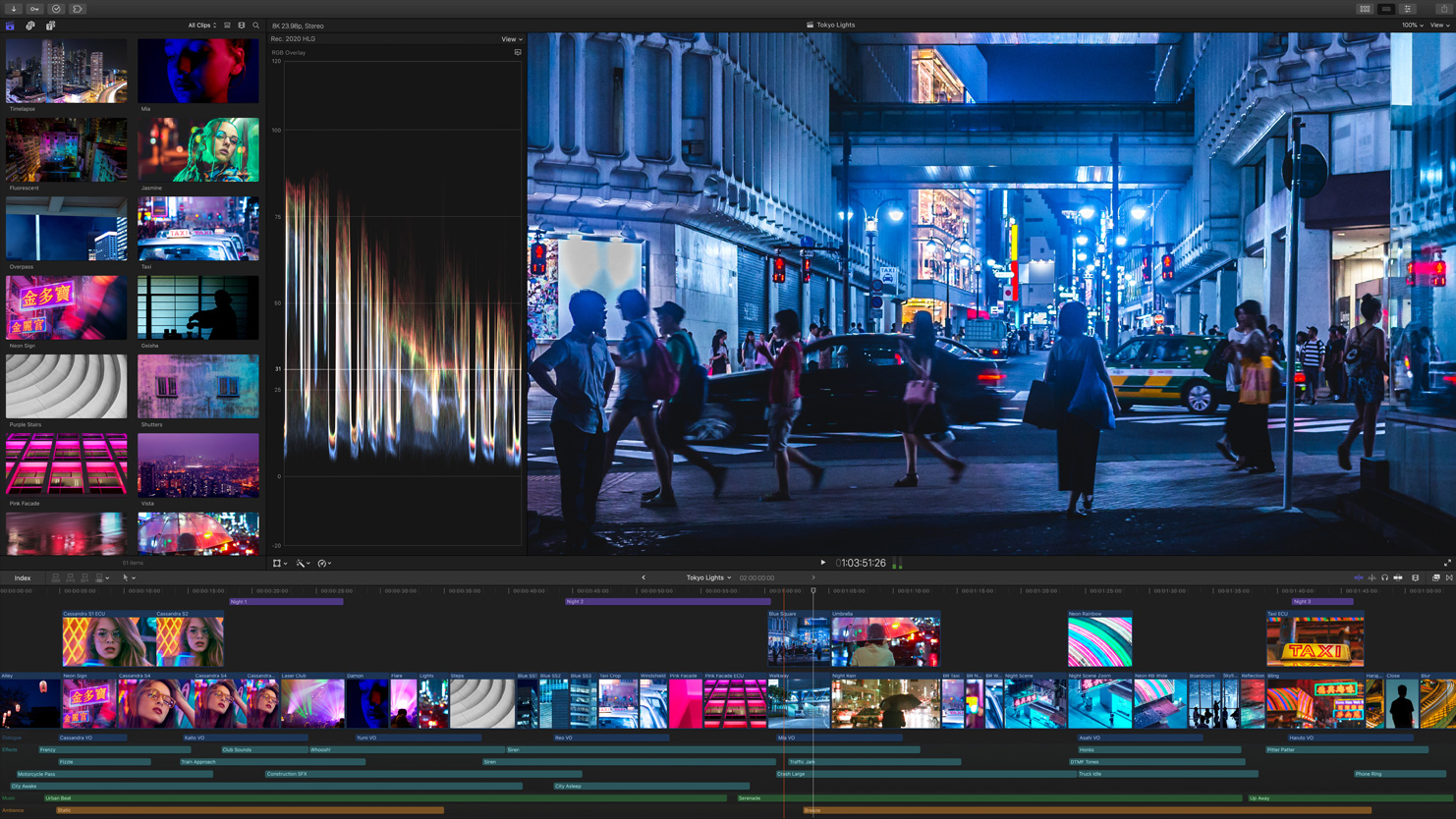Toggle the timeline panel visibility
The image size is (1456, 819).
(1386, 9)
